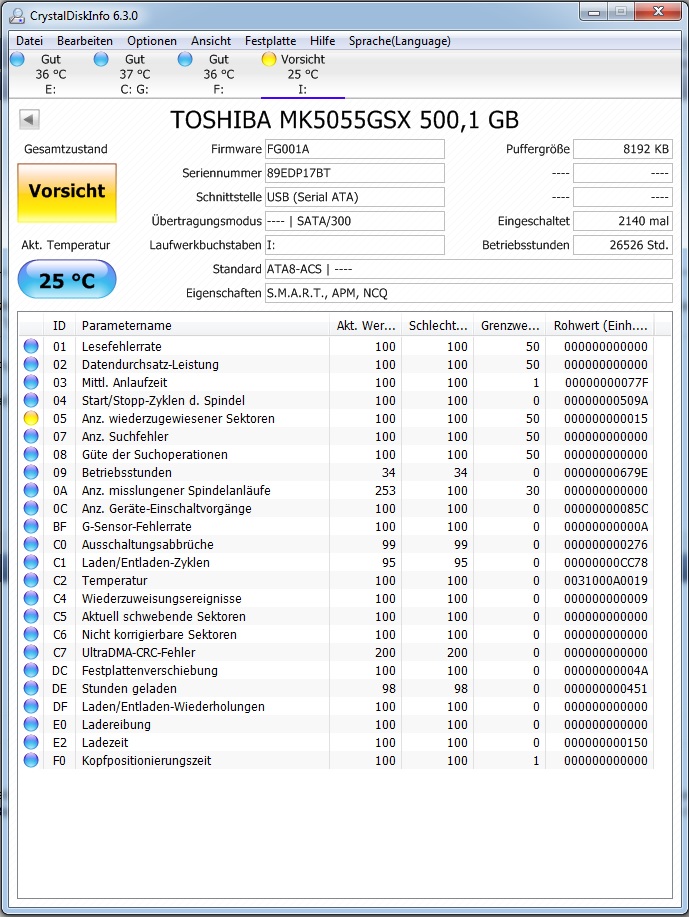Click the yellow Vorsicht health status button

(67, 193)
